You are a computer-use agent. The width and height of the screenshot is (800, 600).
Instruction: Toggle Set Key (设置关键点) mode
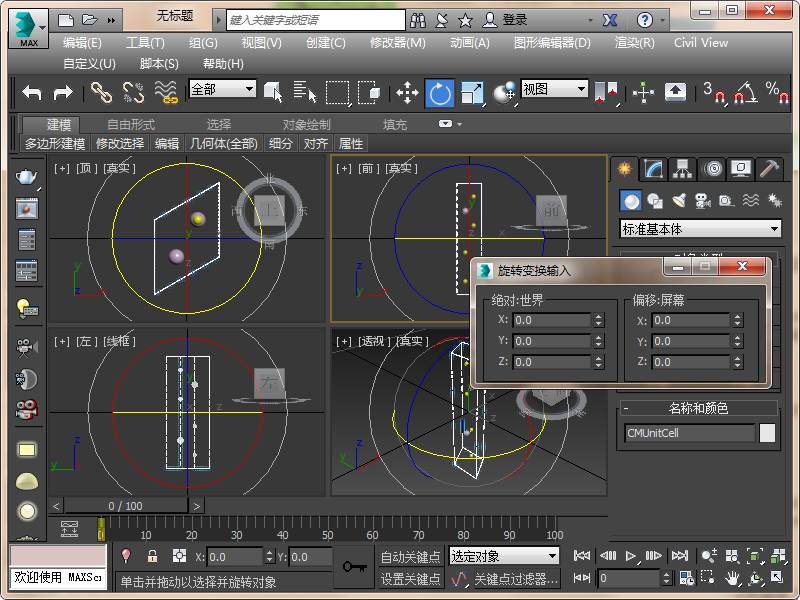pyautogui.click(x=410, y=579)
